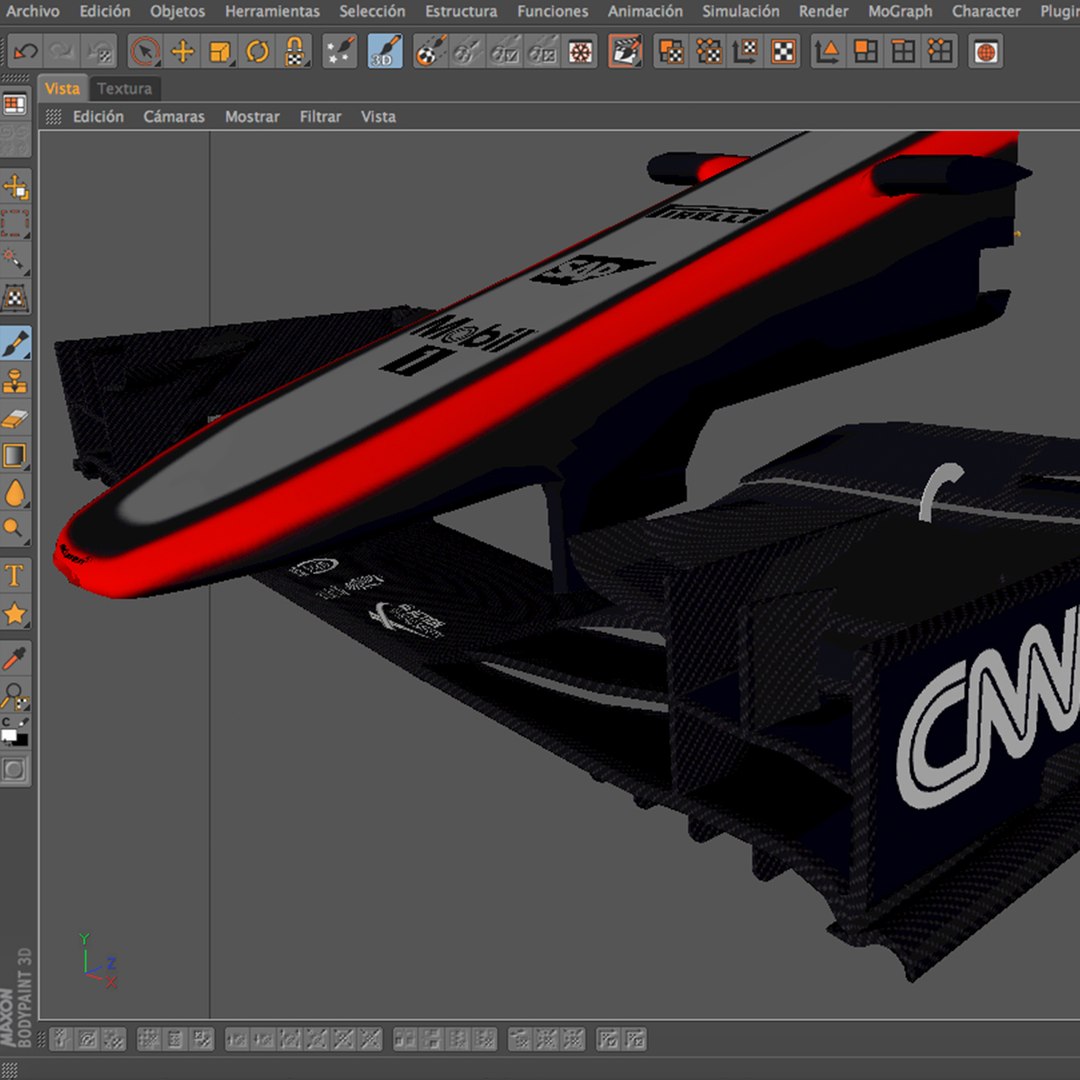Open the Archivo menu
This screenshot has width=1080, height=1080.
click(32, 11)
